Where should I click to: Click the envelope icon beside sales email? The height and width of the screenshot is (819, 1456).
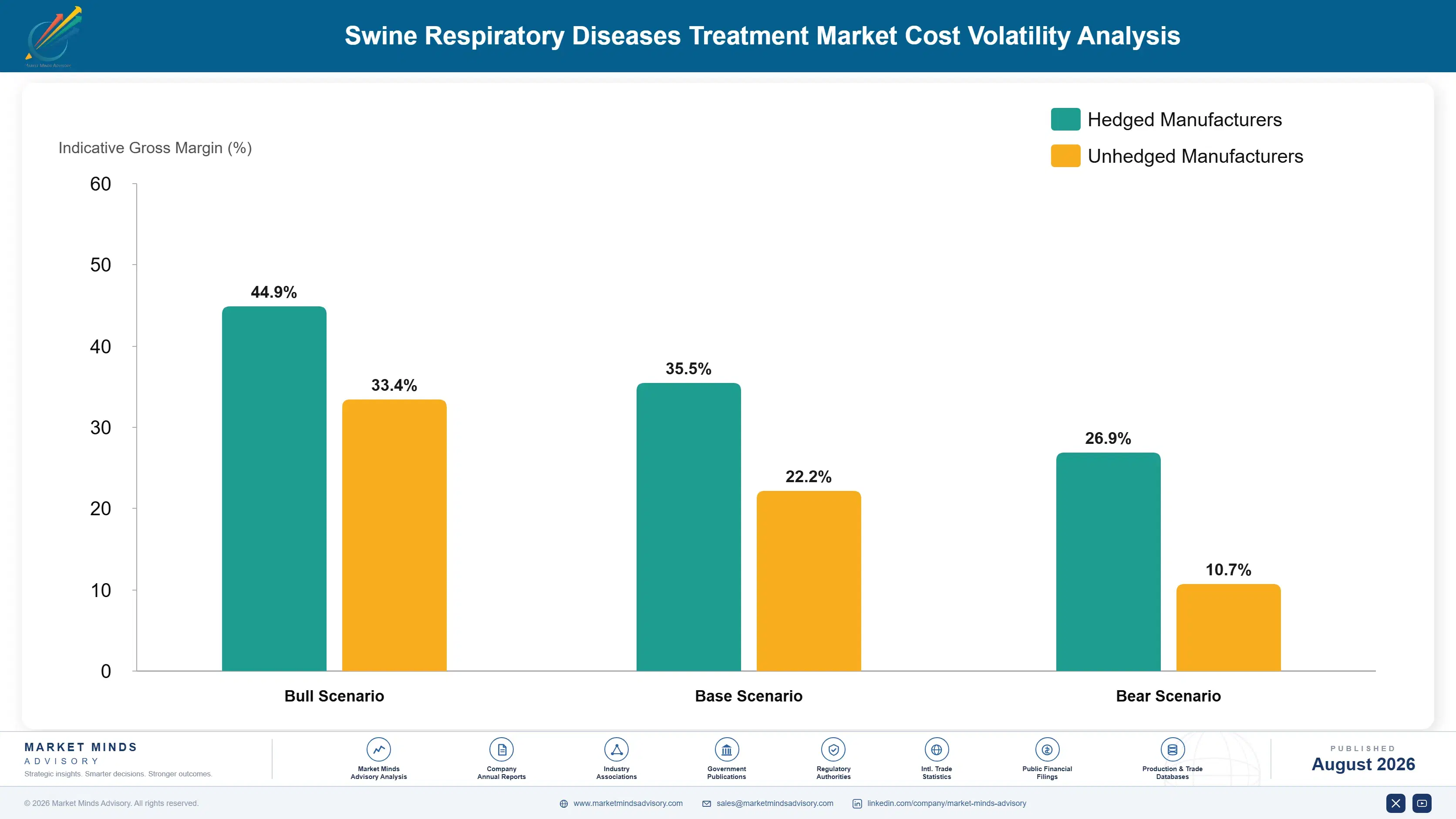pos(707,804)
